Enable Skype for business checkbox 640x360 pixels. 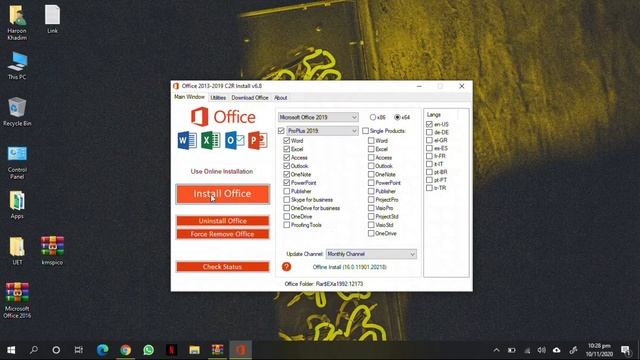point(287,200)
